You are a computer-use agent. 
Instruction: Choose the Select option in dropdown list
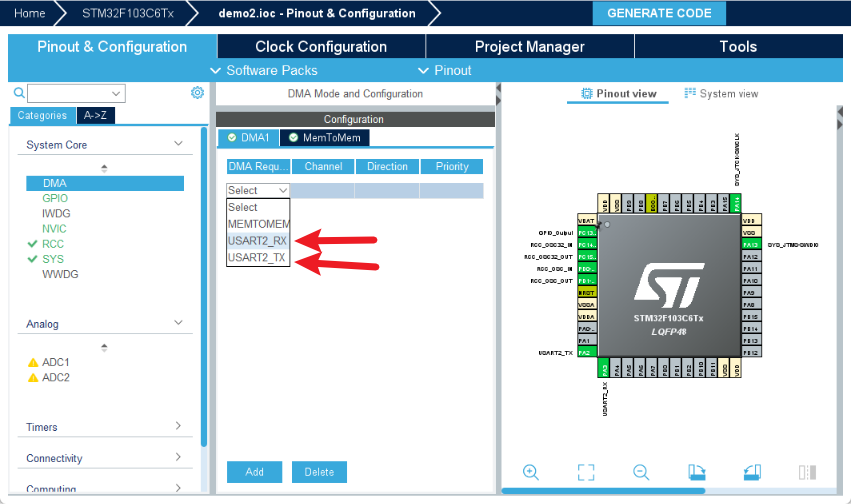click(x=258, y=207)
